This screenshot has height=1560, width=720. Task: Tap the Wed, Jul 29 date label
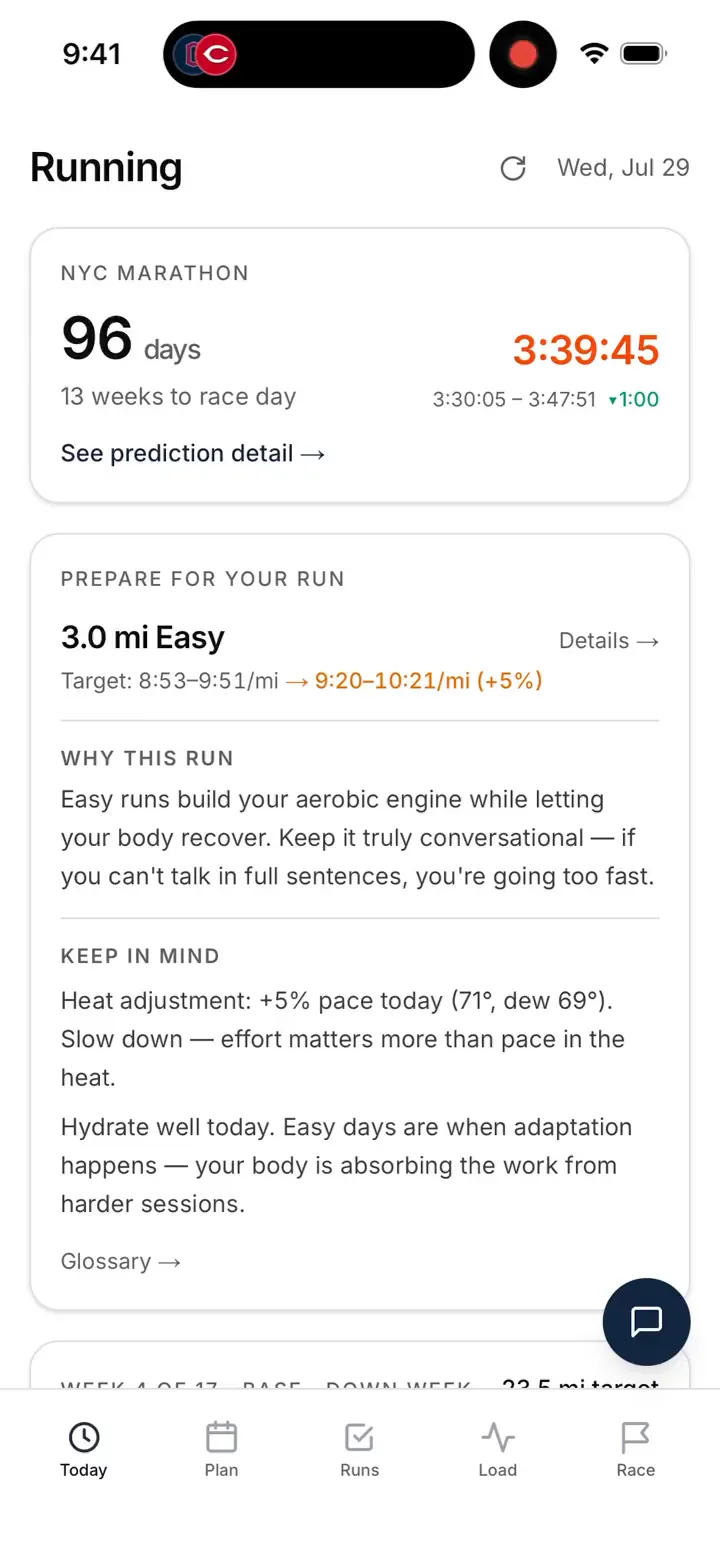coord(623,167)
